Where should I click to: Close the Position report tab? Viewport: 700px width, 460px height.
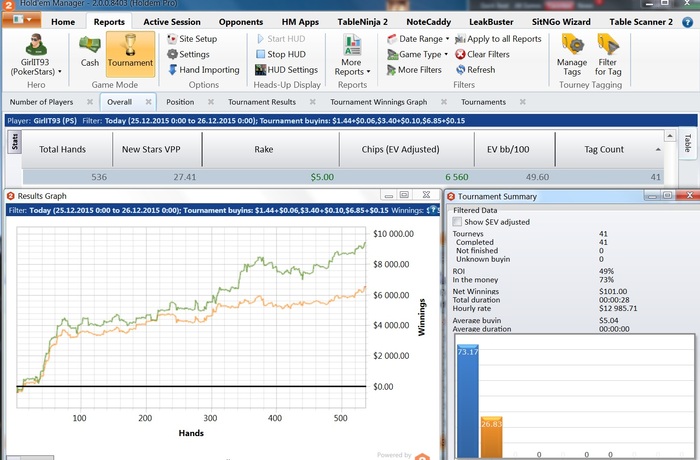pyautogui.click(x=211, y=102)
